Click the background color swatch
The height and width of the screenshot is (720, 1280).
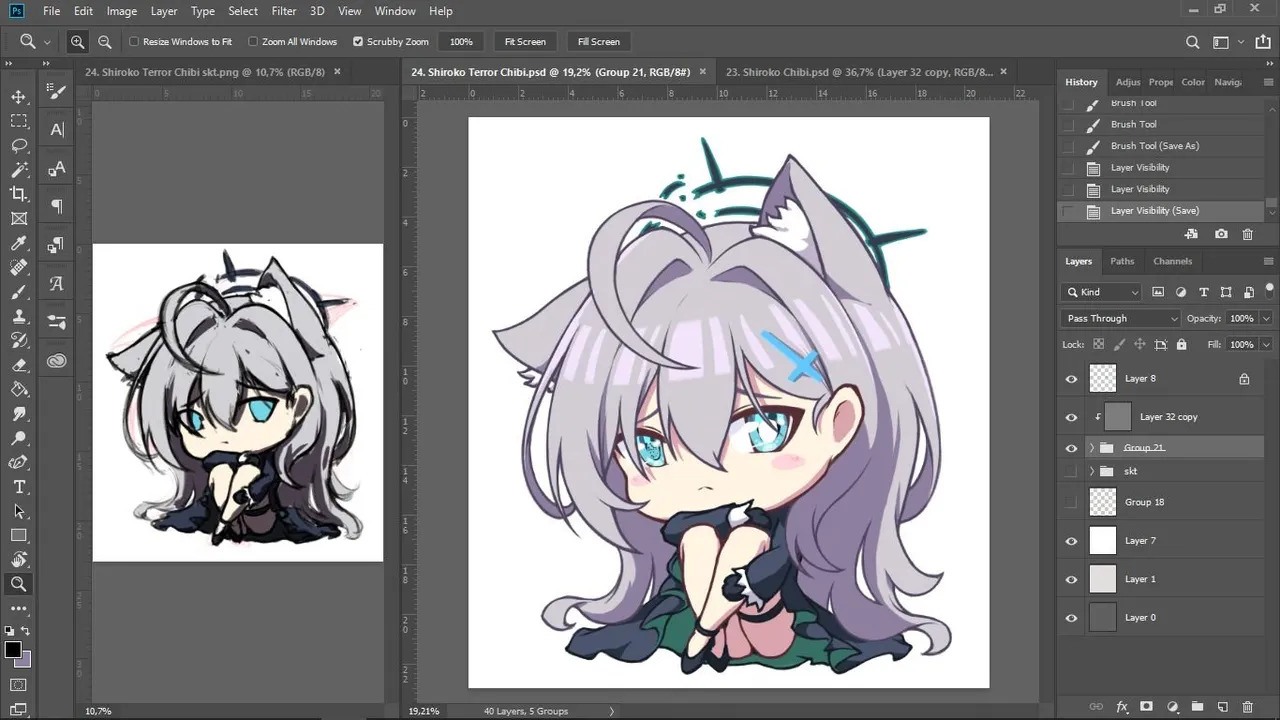pos(25,660)
